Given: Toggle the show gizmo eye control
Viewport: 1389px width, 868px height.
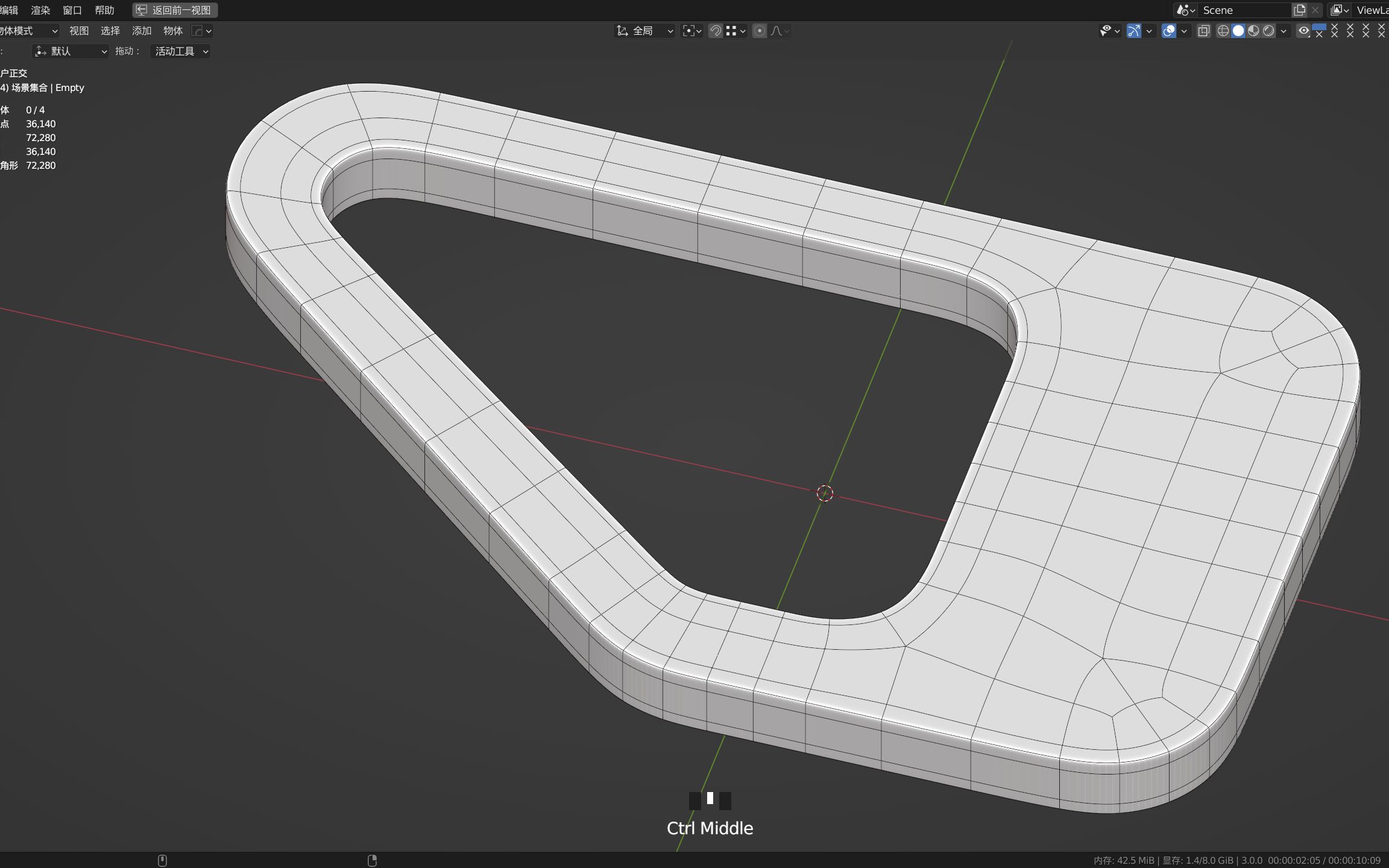Looking at the screenshot, I should 1106,31.
